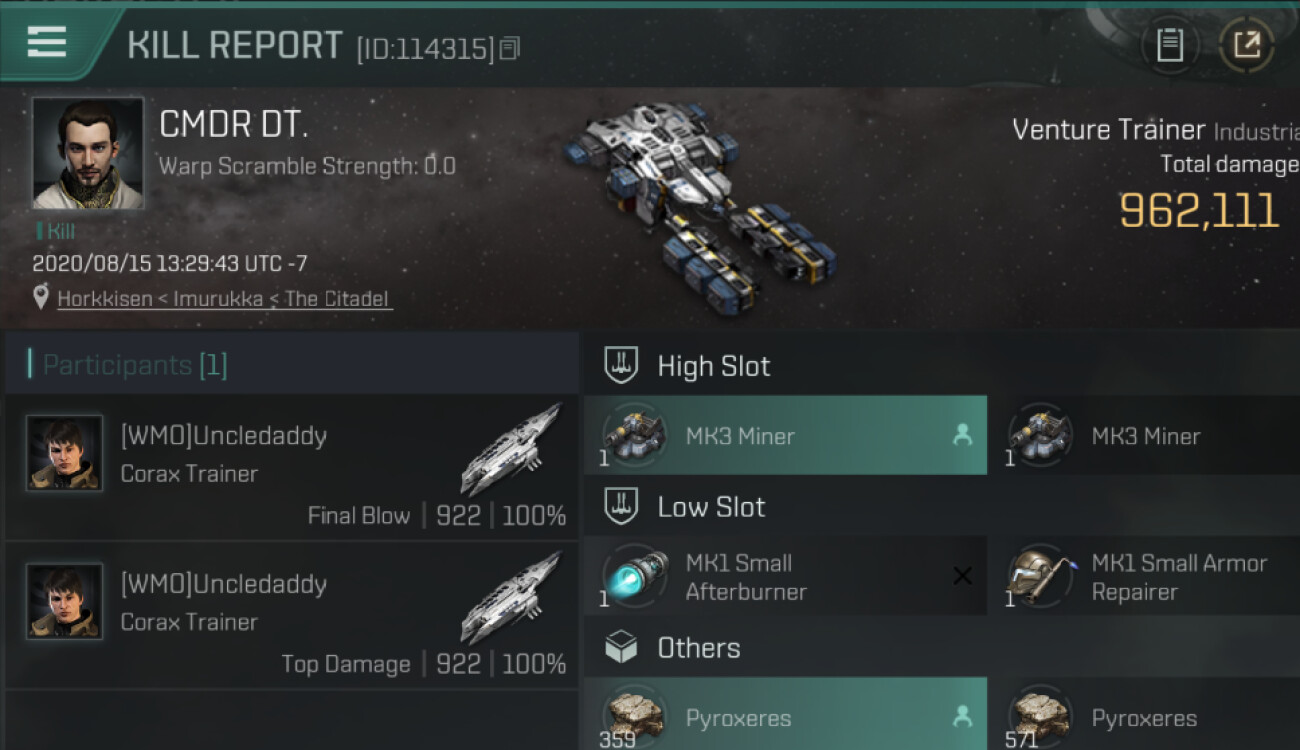Open the notes clipboard icon
This screenshot has height=750, width=1300.
click(1170, 45)
